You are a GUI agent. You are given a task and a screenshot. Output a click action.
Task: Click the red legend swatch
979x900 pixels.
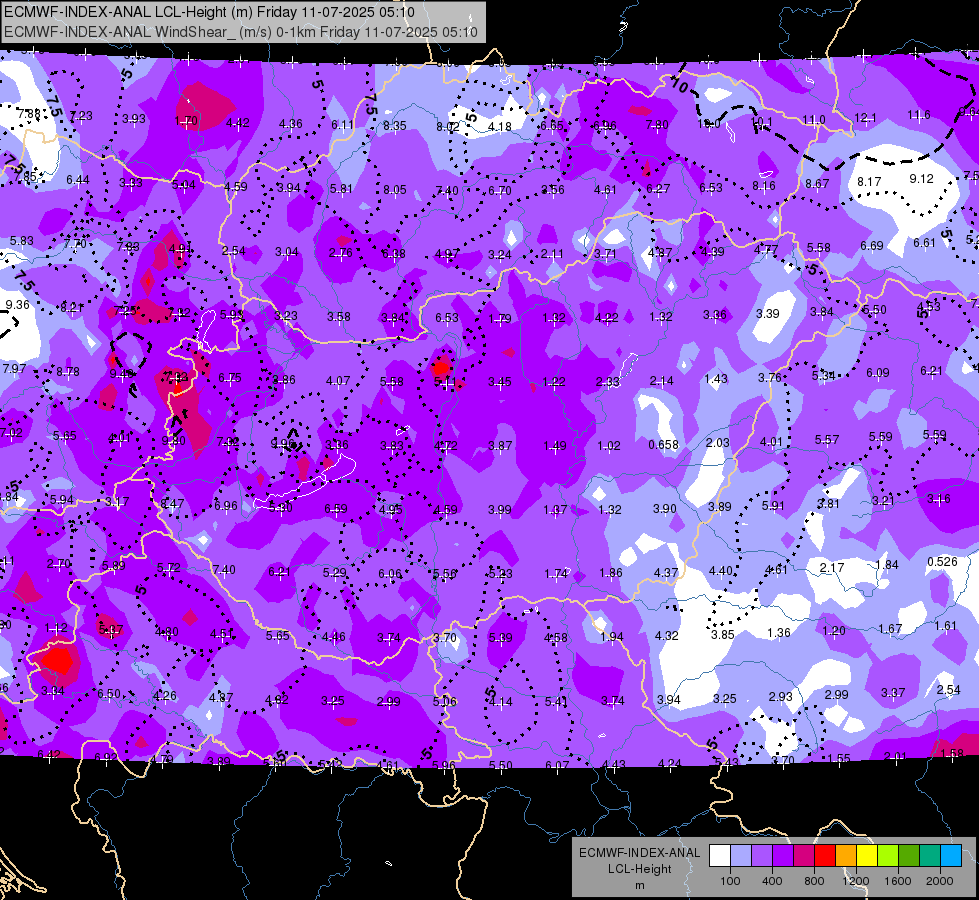(825, 856)
